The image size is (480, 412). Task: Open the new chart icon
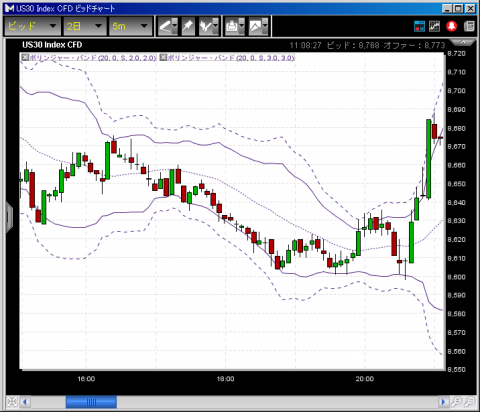click(434, 26)
